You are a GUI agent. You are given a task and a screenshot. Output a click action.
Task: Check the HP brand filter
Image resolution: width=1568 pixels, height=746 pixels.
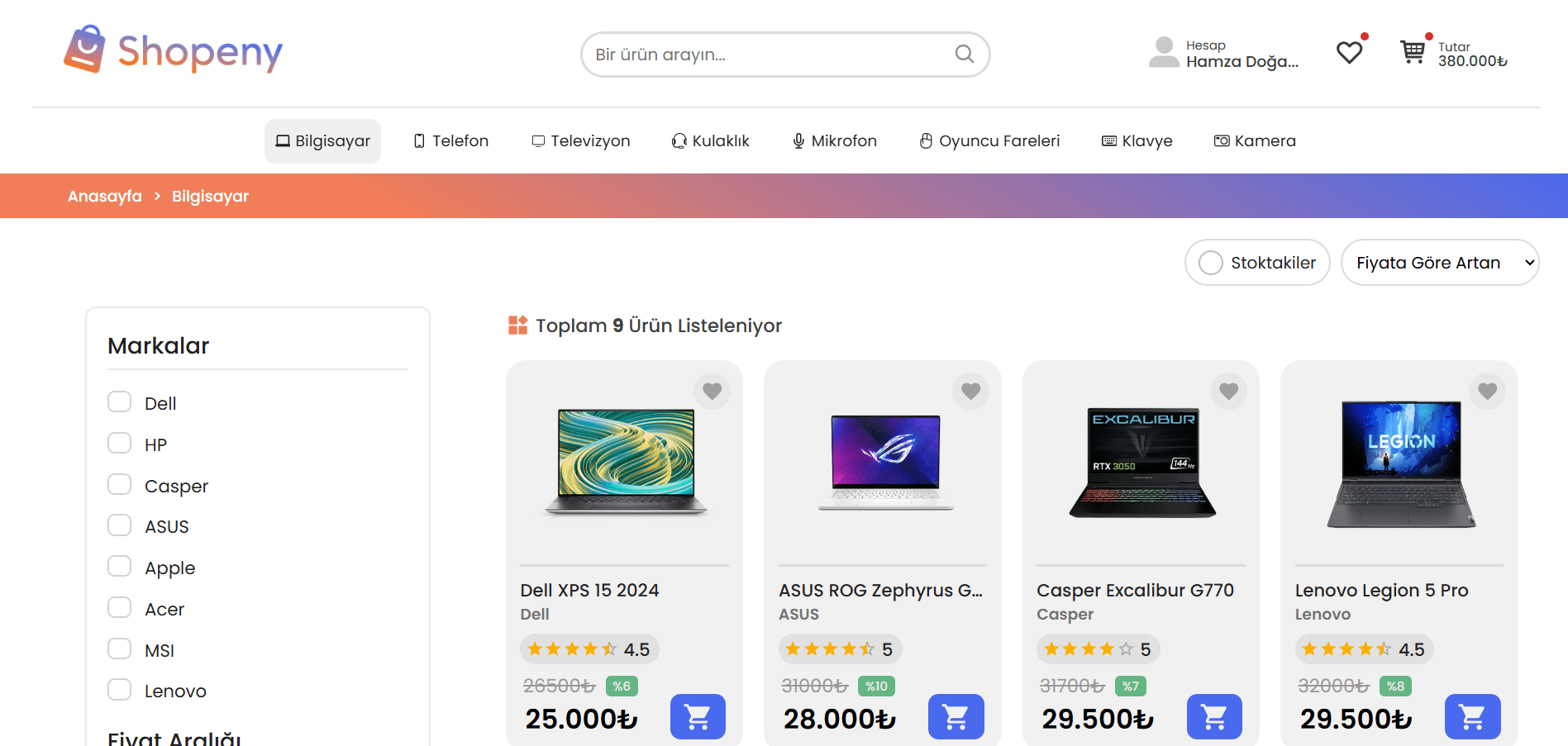(x=120, y=444)
